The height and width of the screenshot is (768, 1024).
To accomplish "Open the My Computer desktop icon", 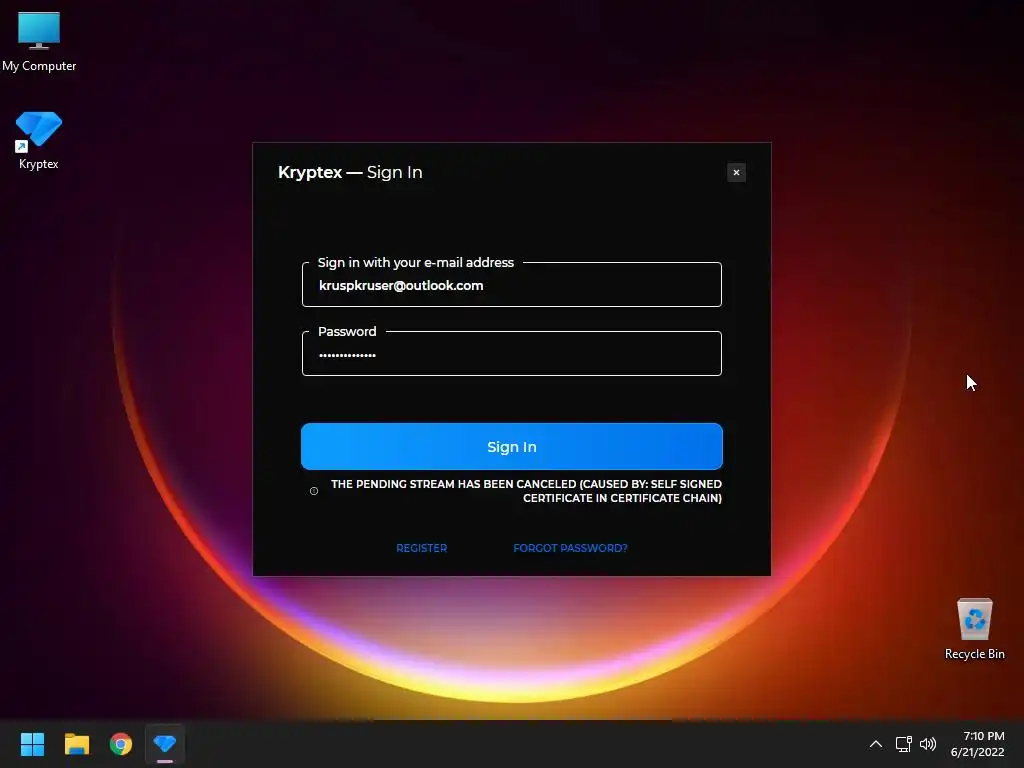I will [39, 42].
